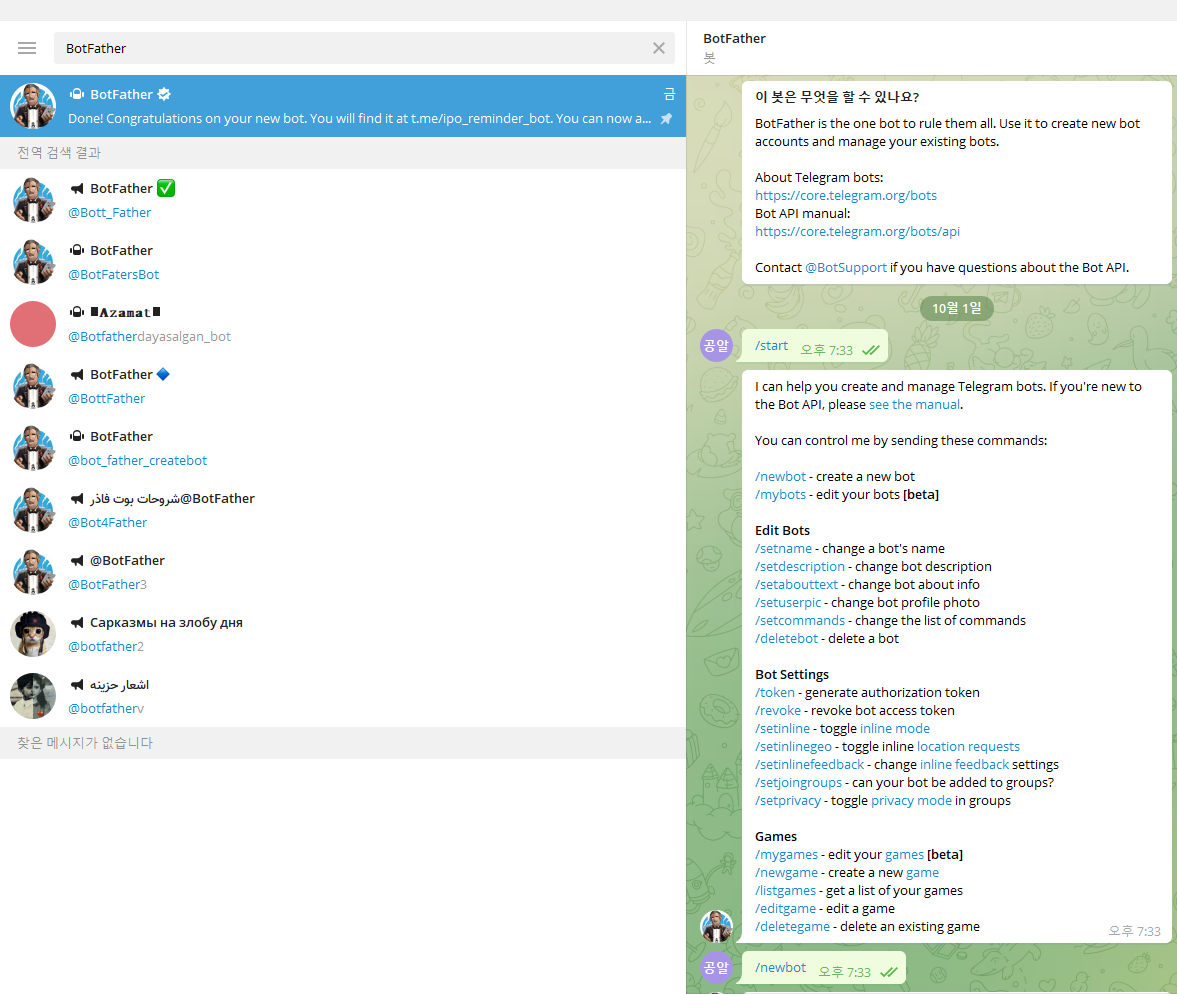The width and height of the screenshot is (1177, 994).
Task: Click the sent /start command
Action: pyautogui.click(x=772, y=345)
